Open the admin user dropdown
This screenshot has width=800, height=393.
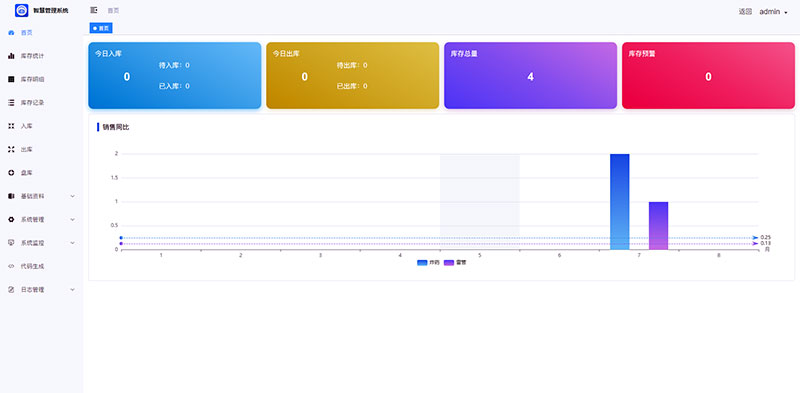(773, 12)
